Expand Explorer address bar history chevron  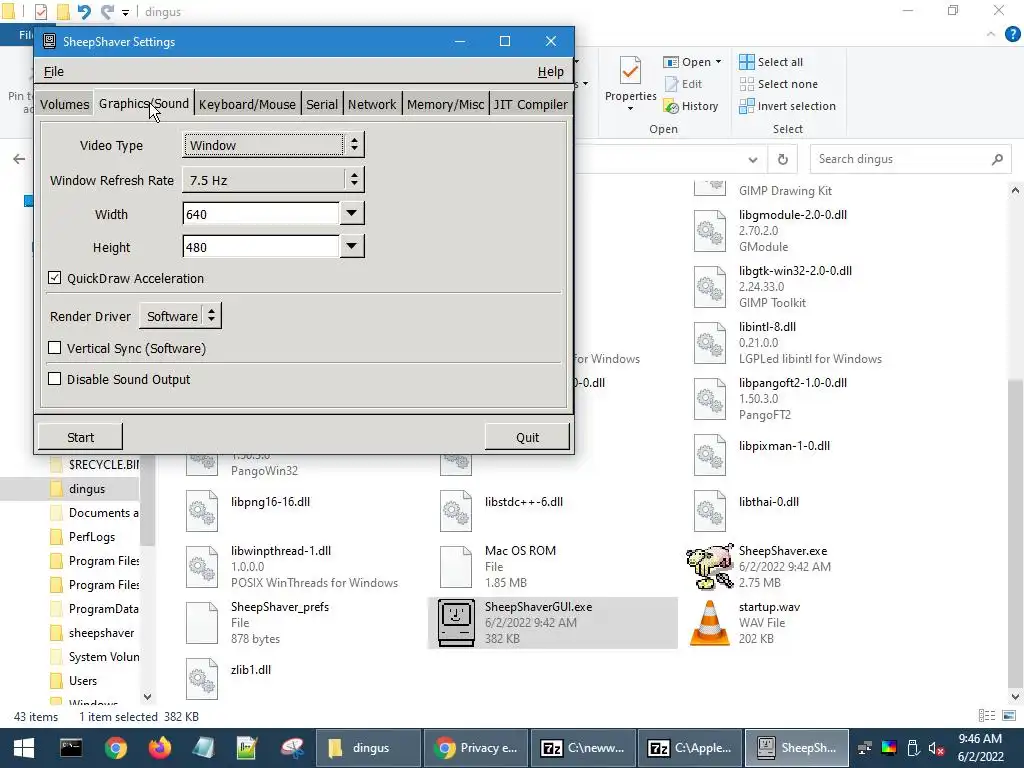tap(753, 159)
